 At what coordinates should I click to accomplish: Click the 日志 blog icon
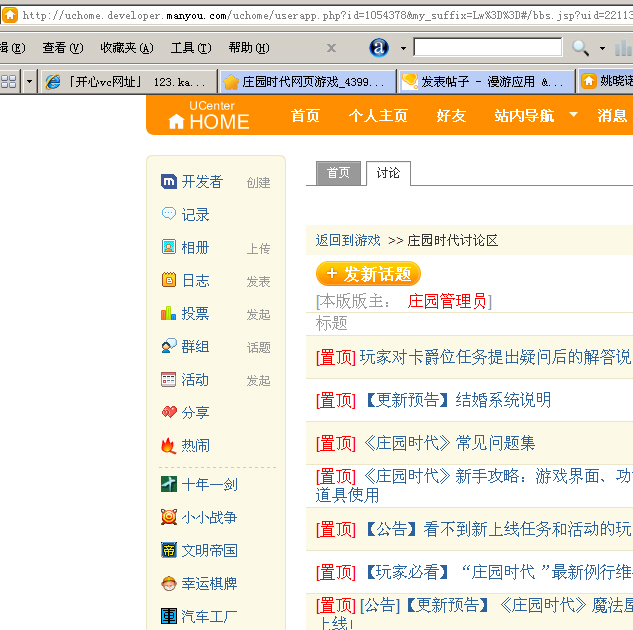pos(169,281)
